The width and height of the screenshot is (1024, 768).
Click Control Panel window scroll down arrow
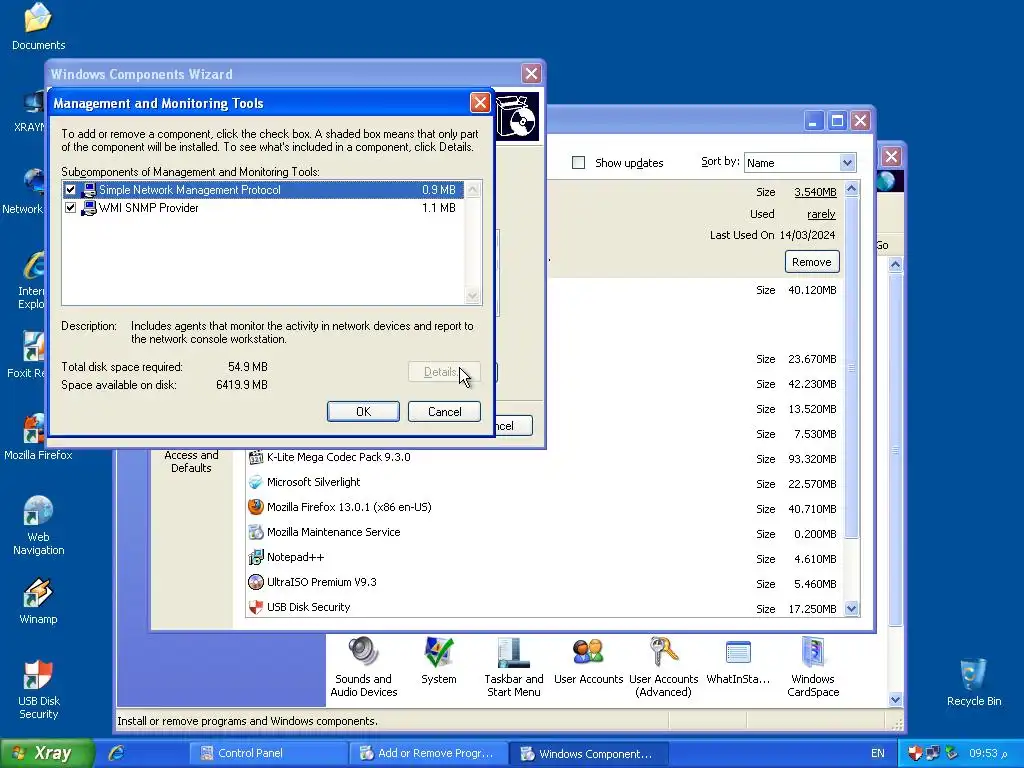click(895, 699)
